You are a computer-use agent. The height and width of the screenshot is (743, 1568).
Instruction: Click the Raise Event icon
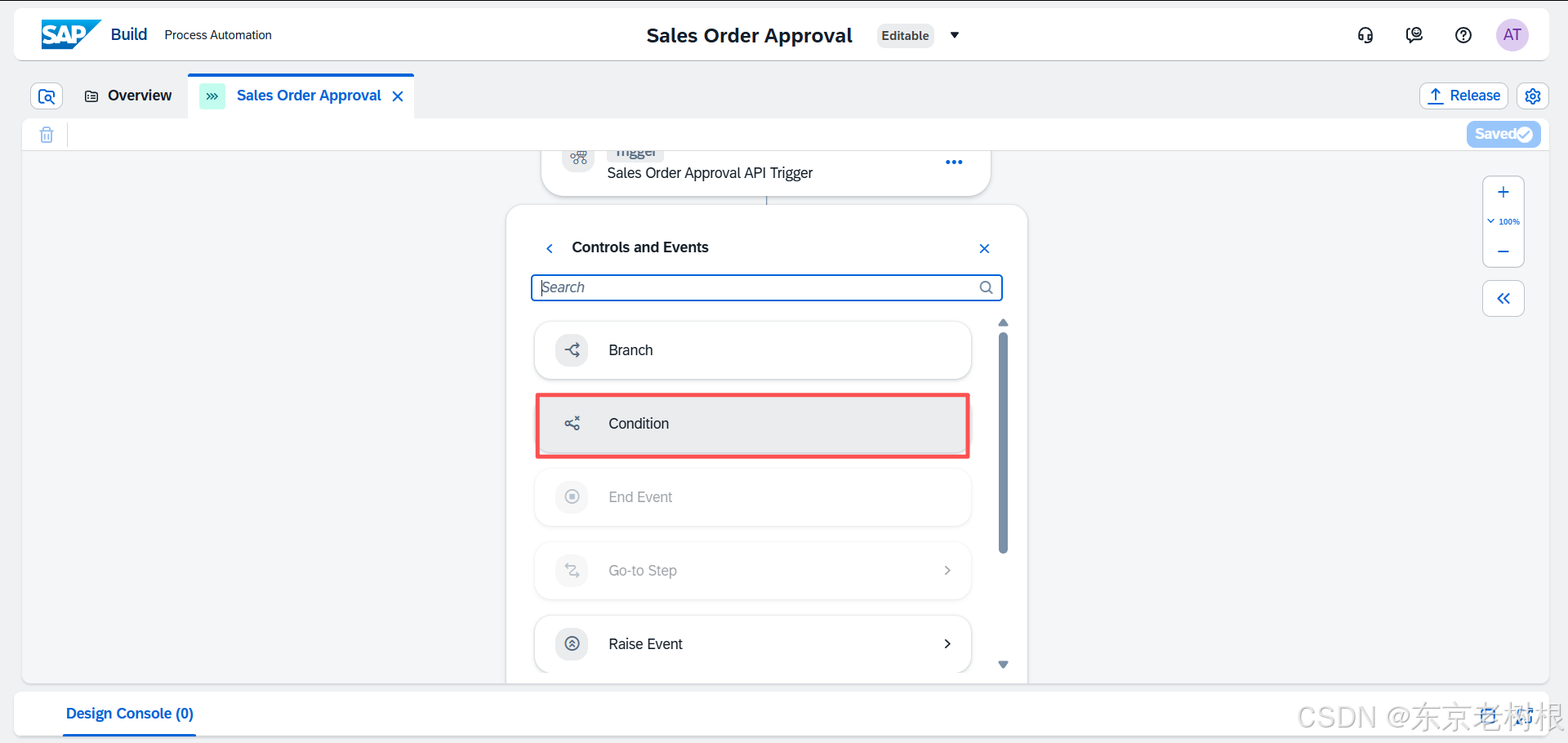(572, 644)
